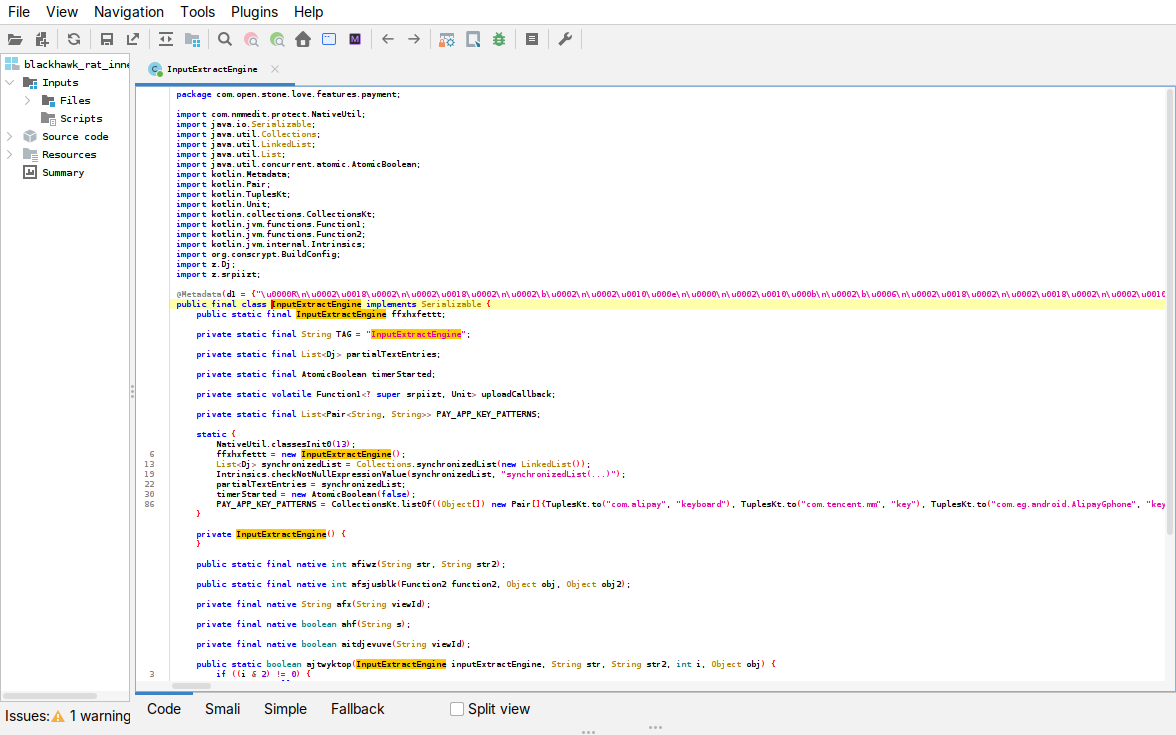Click the package declaration line
Screen dimensions: 1176x735
click(x=288, y=94)
